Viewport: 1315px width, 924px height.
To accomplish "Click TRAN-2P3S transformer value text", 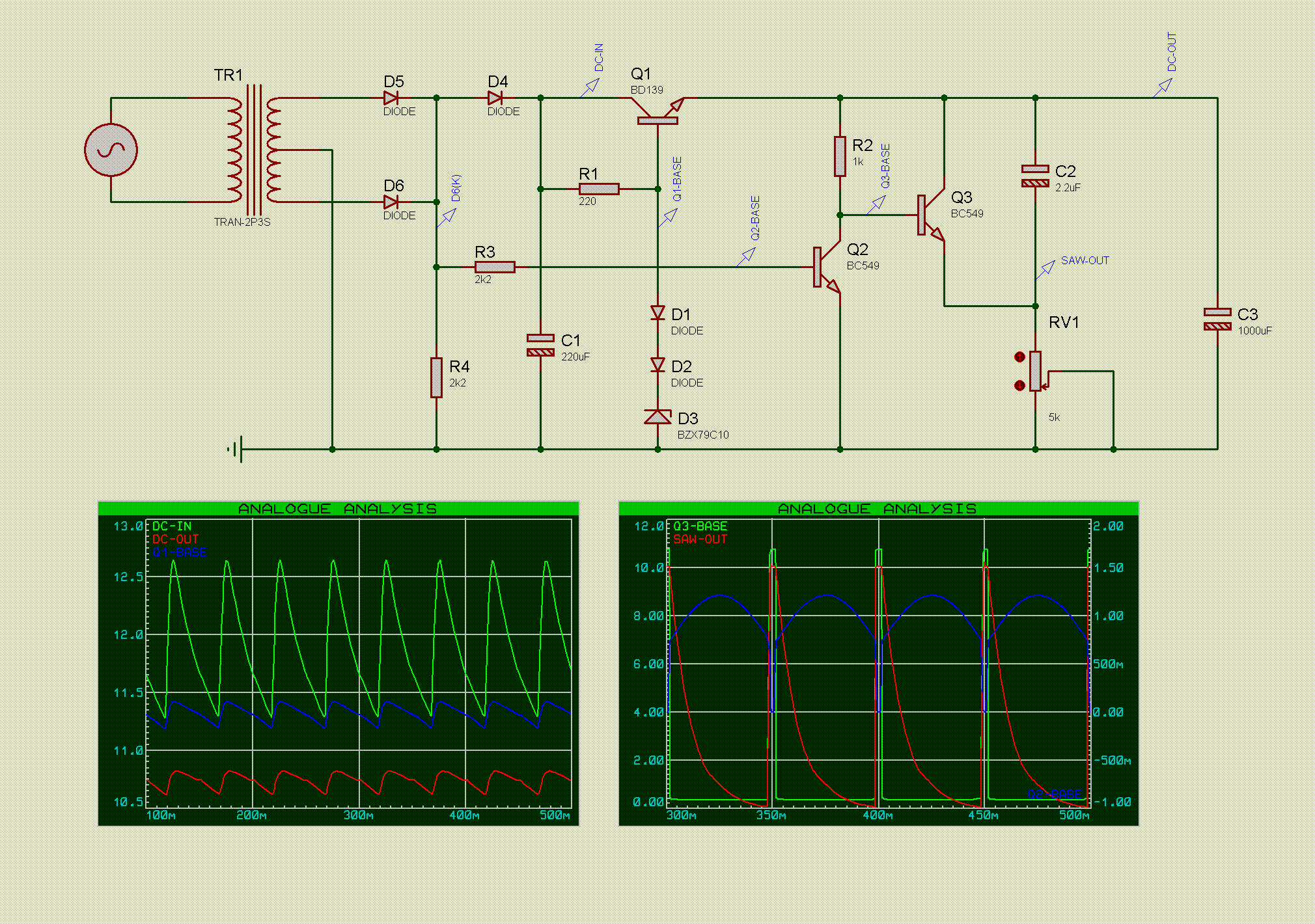I will point(242,222).
